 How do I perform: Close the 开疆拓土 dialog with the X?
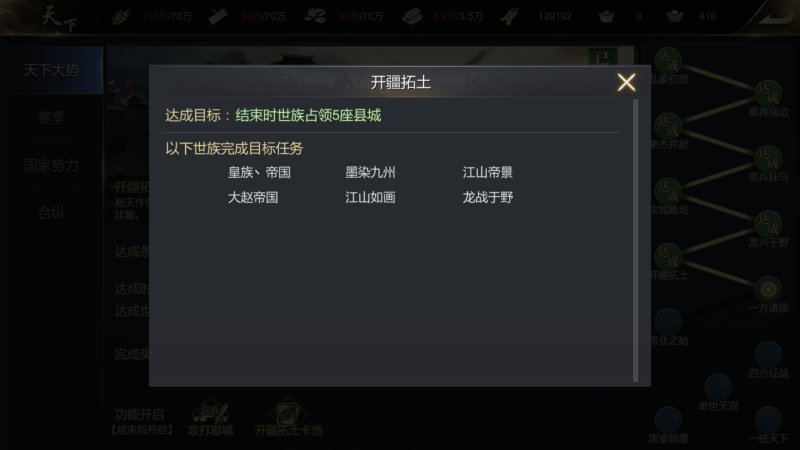[x=626, y=82]
